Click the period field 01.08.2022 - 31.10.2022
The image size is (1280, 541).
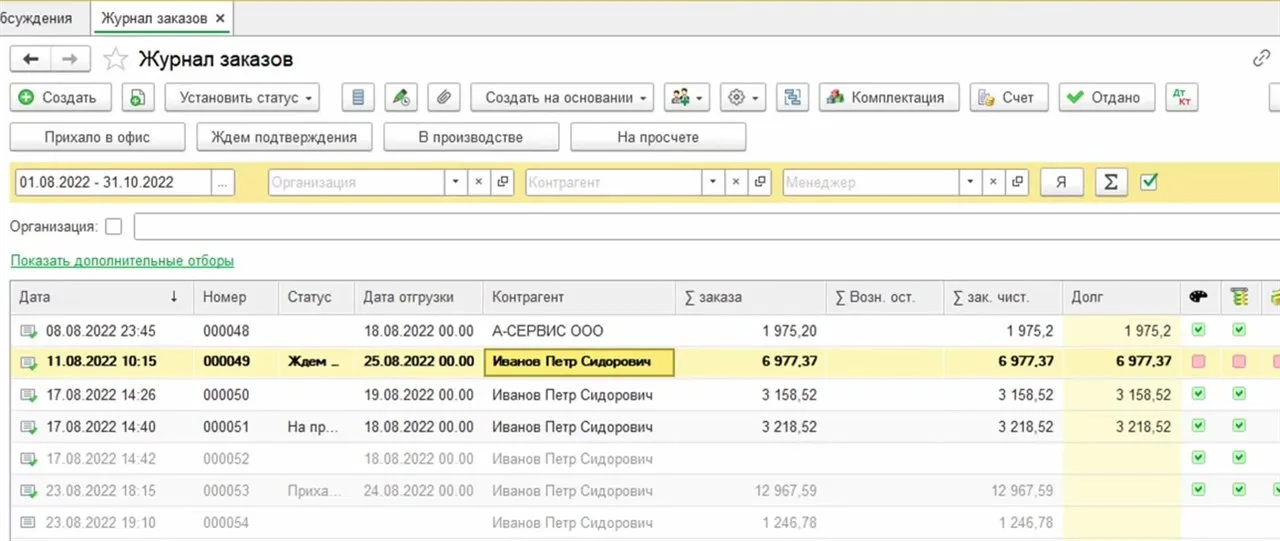click(112, 182)
